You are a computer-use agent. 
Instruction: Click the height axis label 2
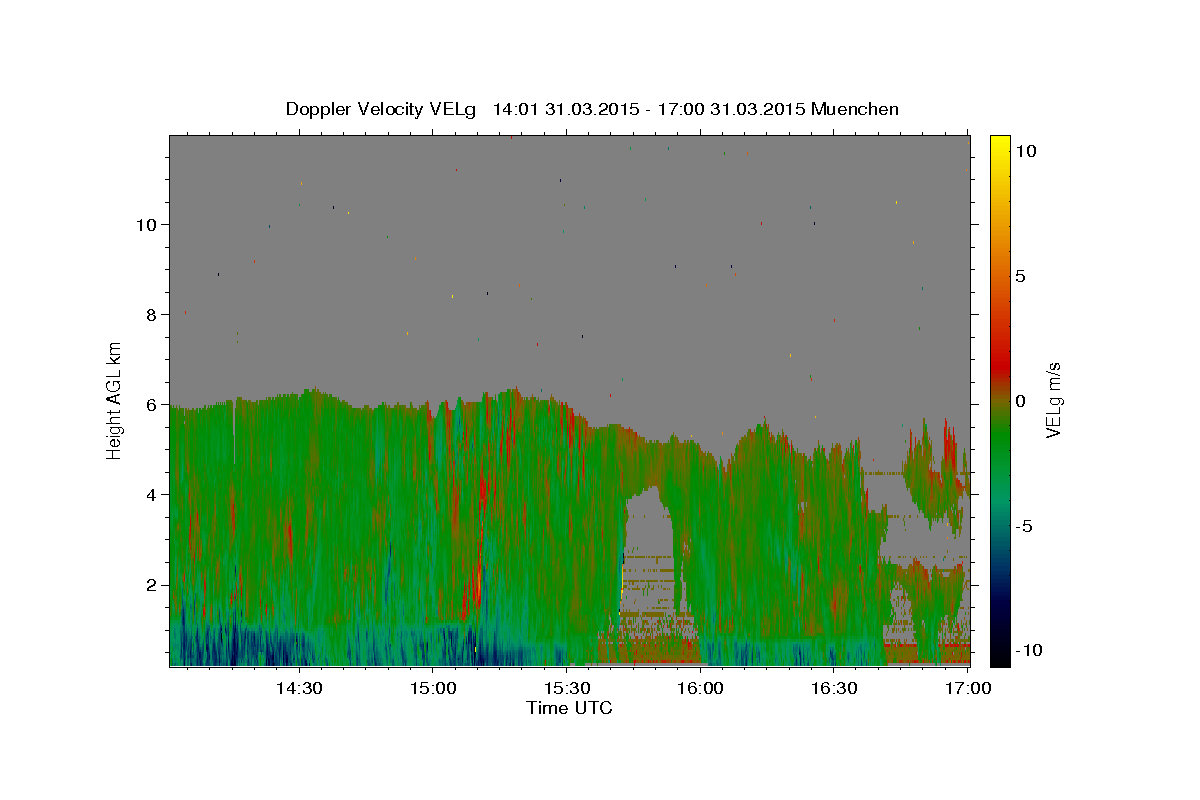[151, 584]
